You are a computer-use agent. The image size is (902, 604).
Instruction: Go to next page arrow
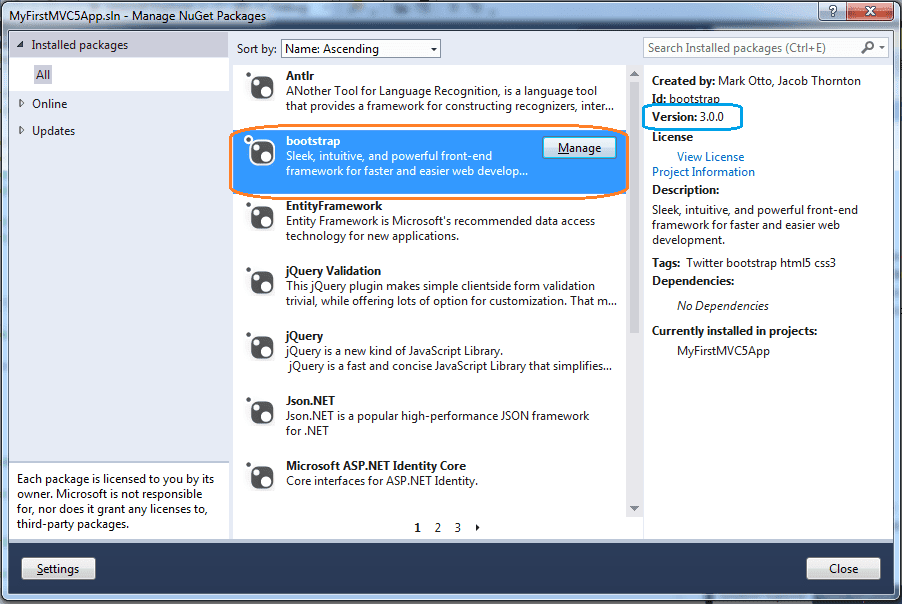[477, 527]
